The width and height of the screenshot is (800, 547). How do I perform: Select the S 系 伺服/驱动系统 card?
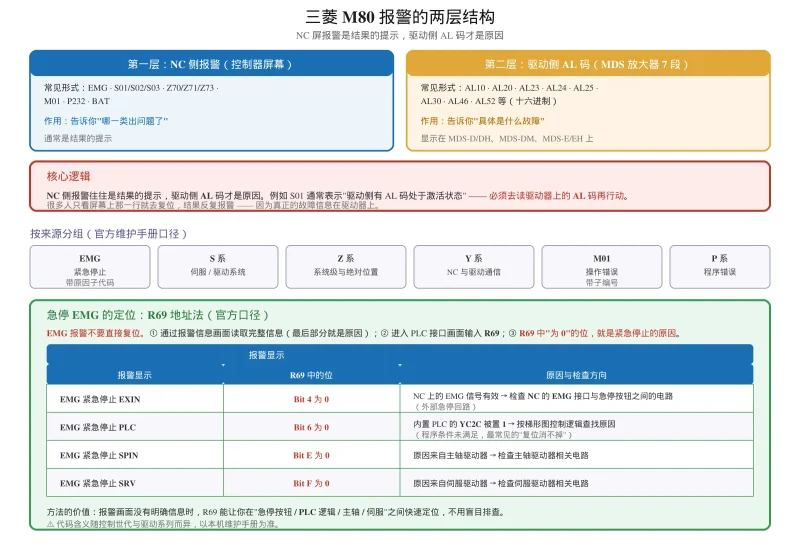point(218,267)
